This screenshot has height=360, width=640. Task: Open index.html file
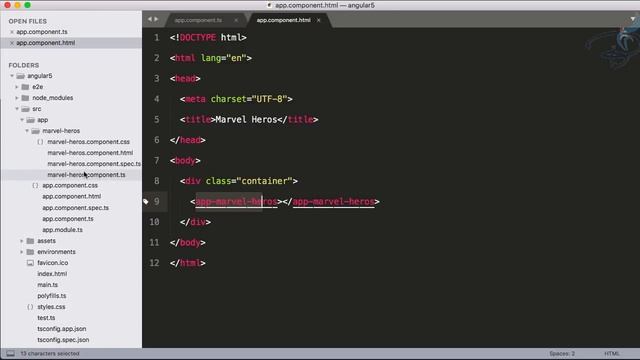pos(52,274)
